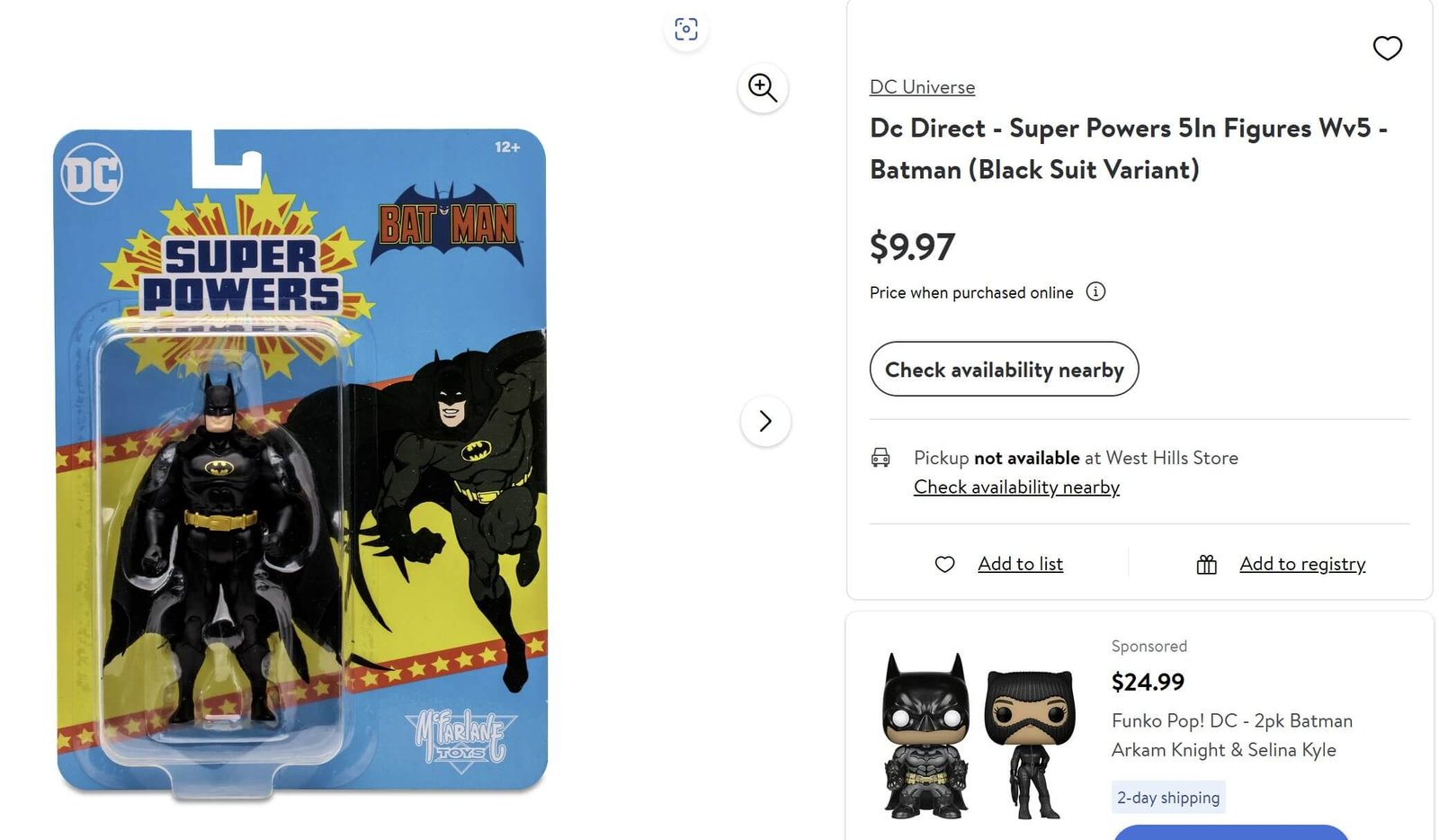Click the Check availability nearby link under pickup
The width and height of the screenshot is (1439, 840).
coord(1016,487)
